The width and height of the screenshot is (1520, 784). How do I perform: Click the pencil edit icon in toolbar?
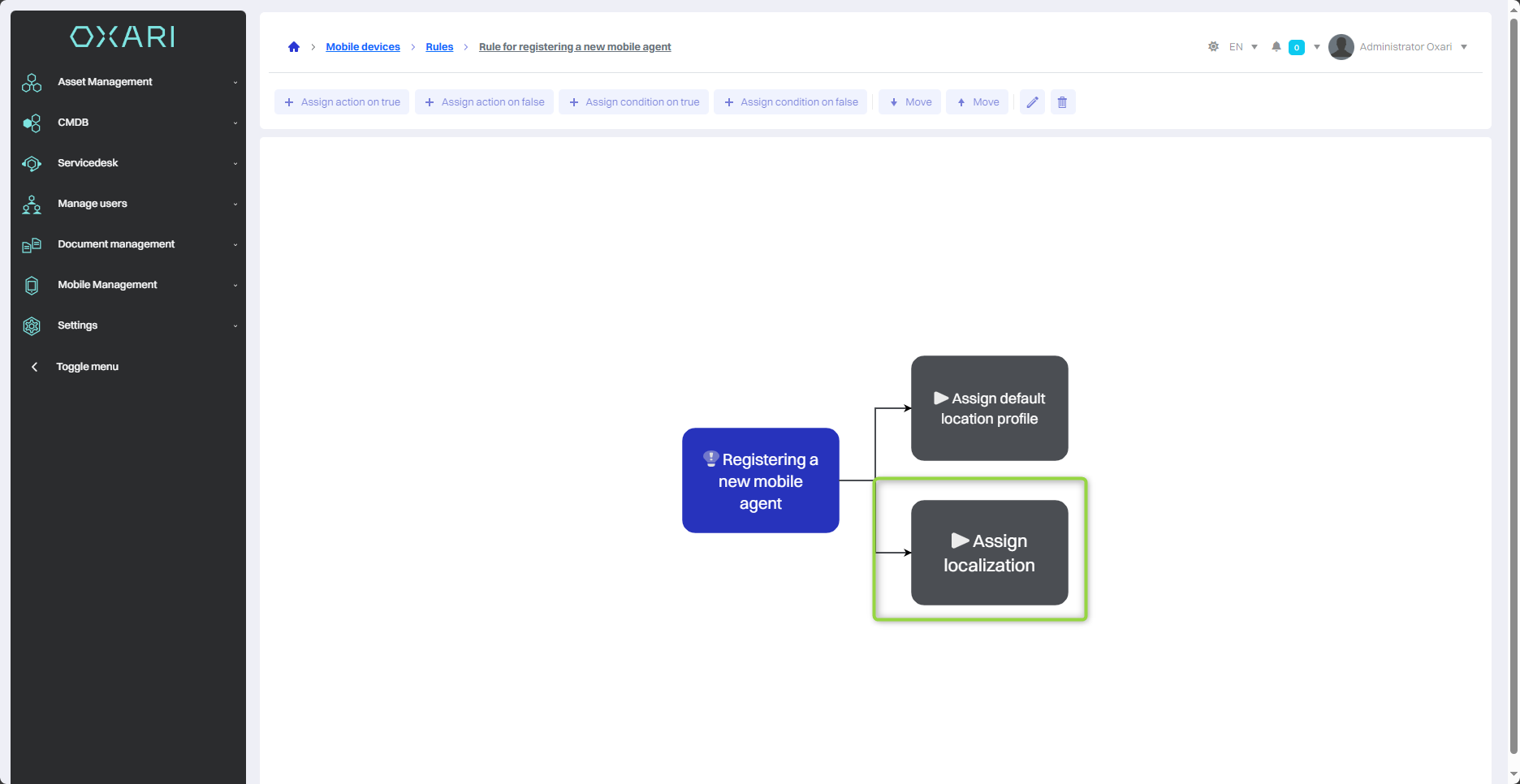click(1032, 102)
